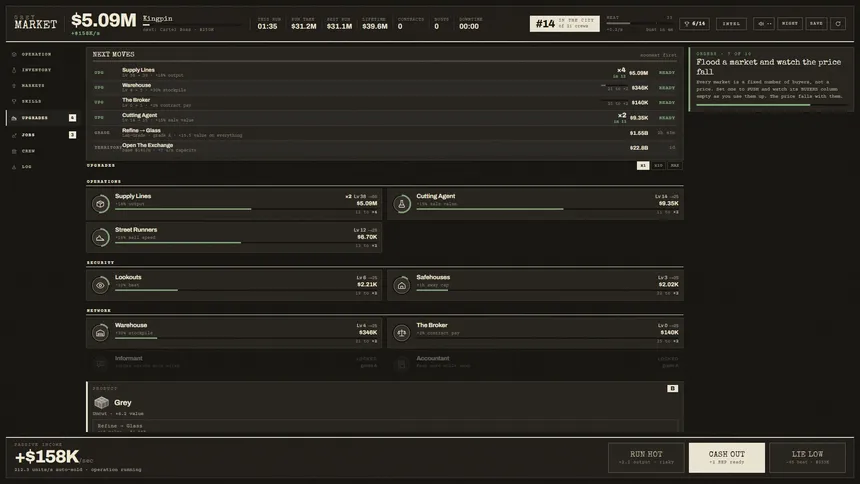
Task: Select the x10 buy multiplier
Action: [658, 165]
